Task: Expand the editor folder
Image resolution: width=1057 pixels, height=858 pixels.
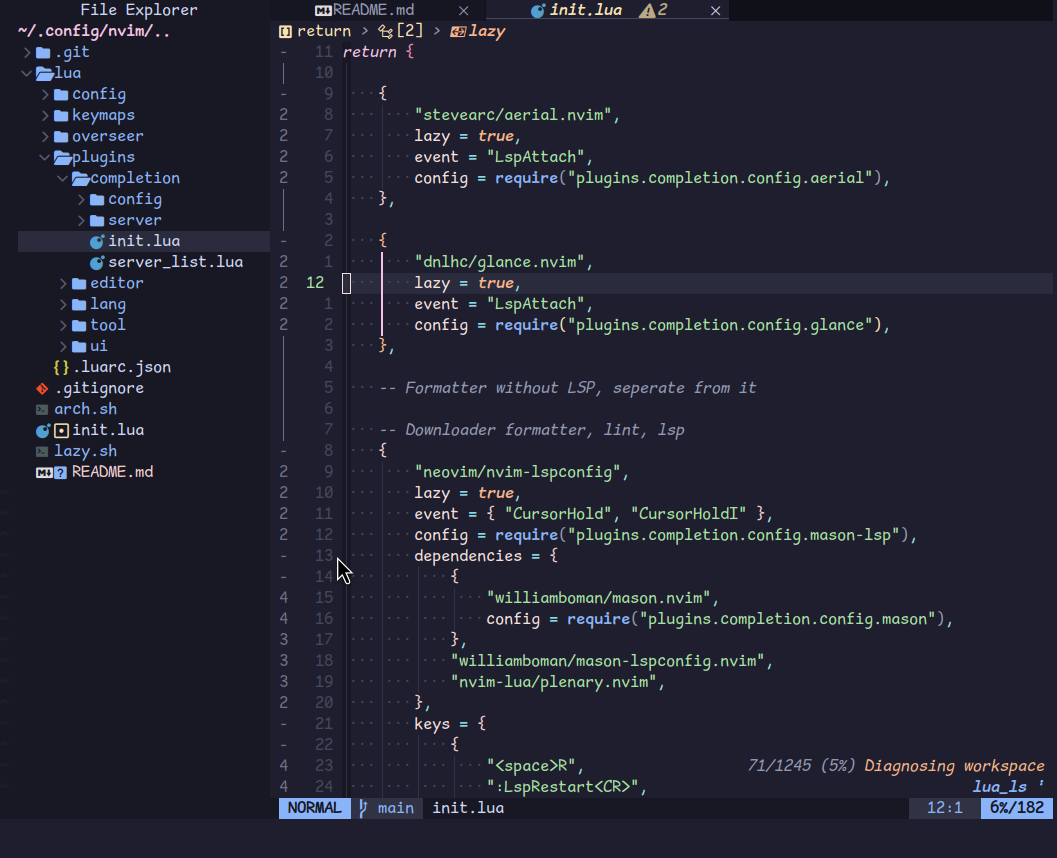Action: [63, 283]
